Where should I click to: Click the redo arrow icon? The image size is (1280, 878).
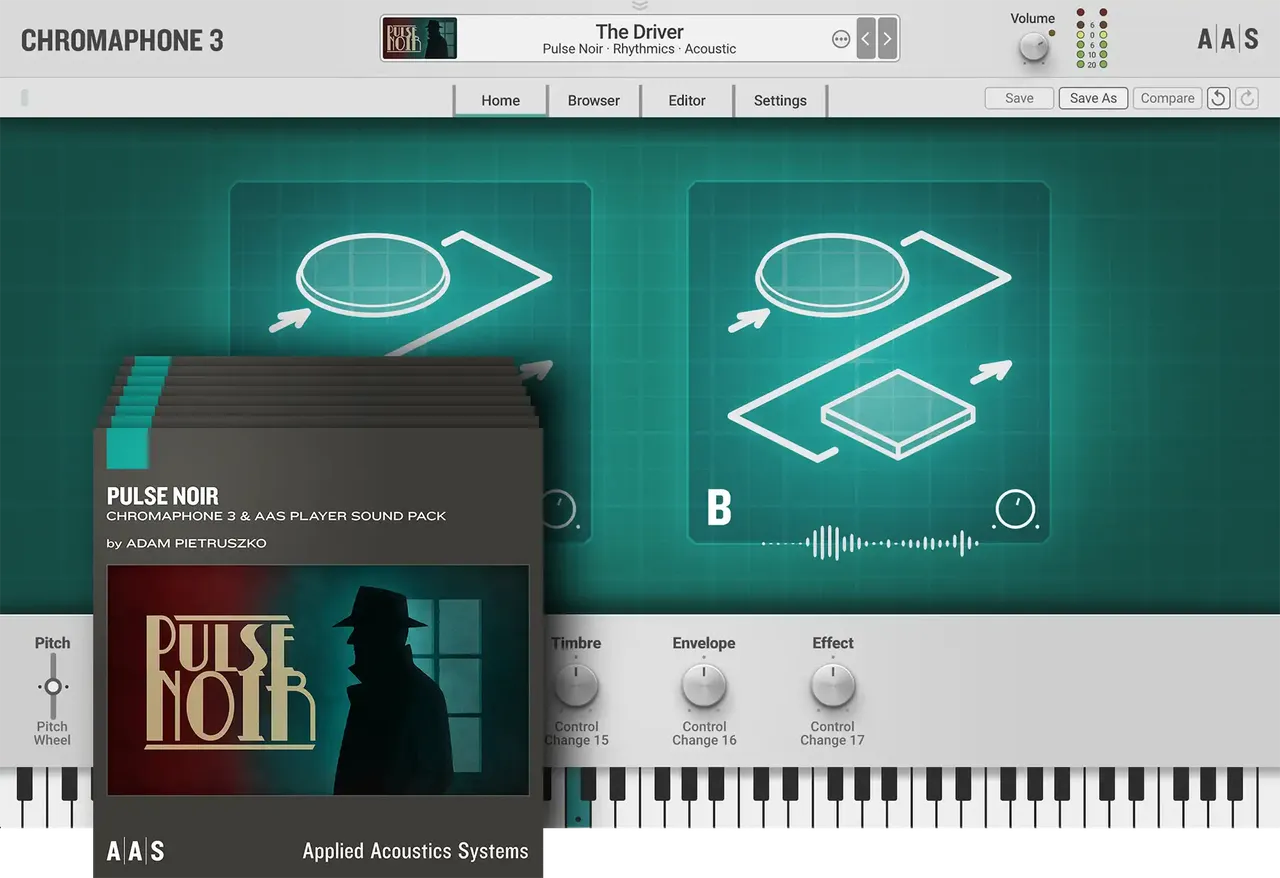tap(1247, 98)
